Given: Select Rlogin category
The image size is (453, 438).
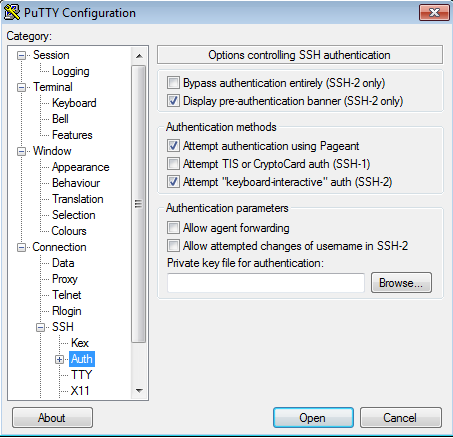Looking at the screenshot, I should tap(67, 311).
